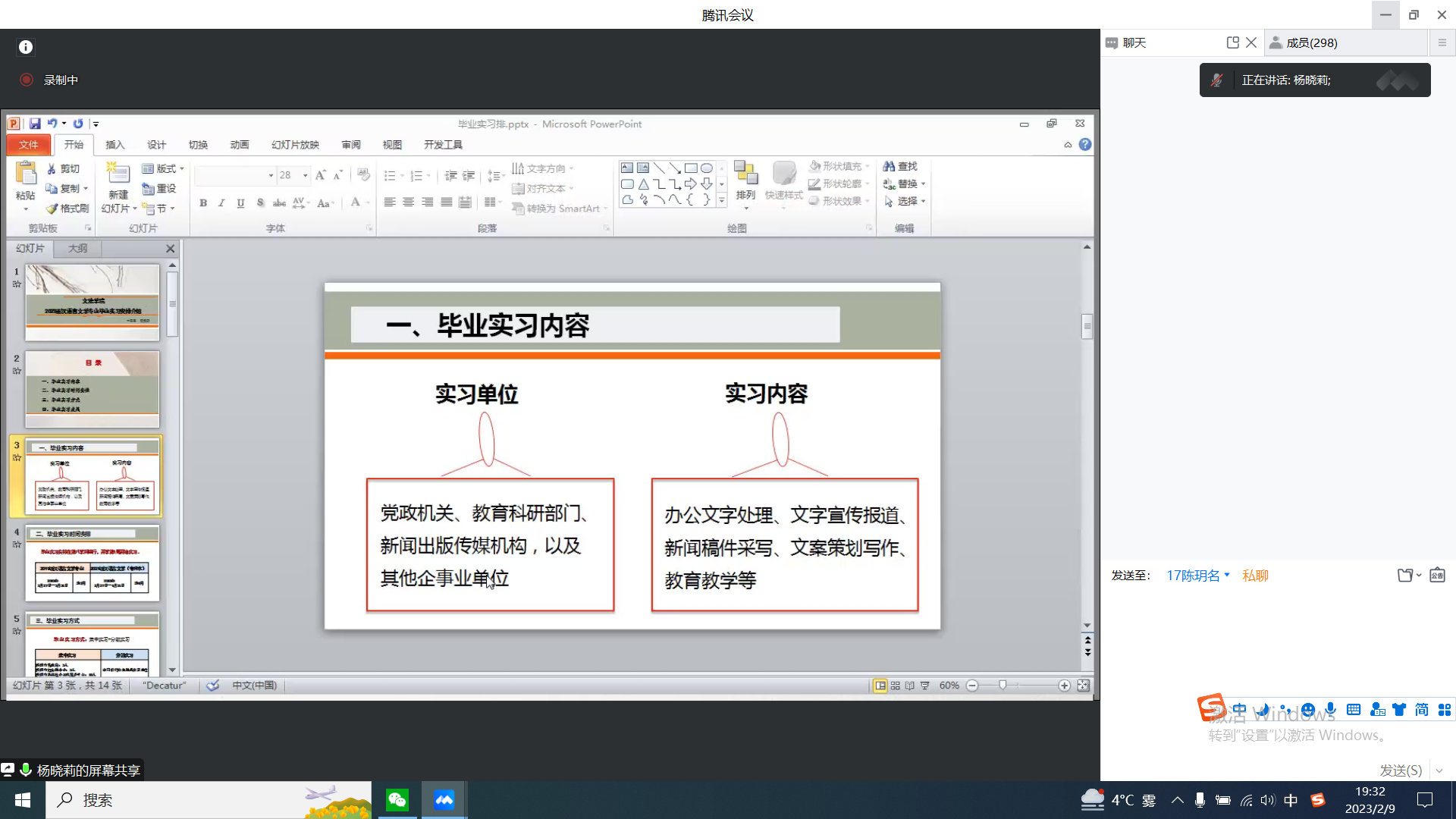
Task: Click the Save icon in PowerPoint quick access toolbar
Action: (x=35, y=124)
